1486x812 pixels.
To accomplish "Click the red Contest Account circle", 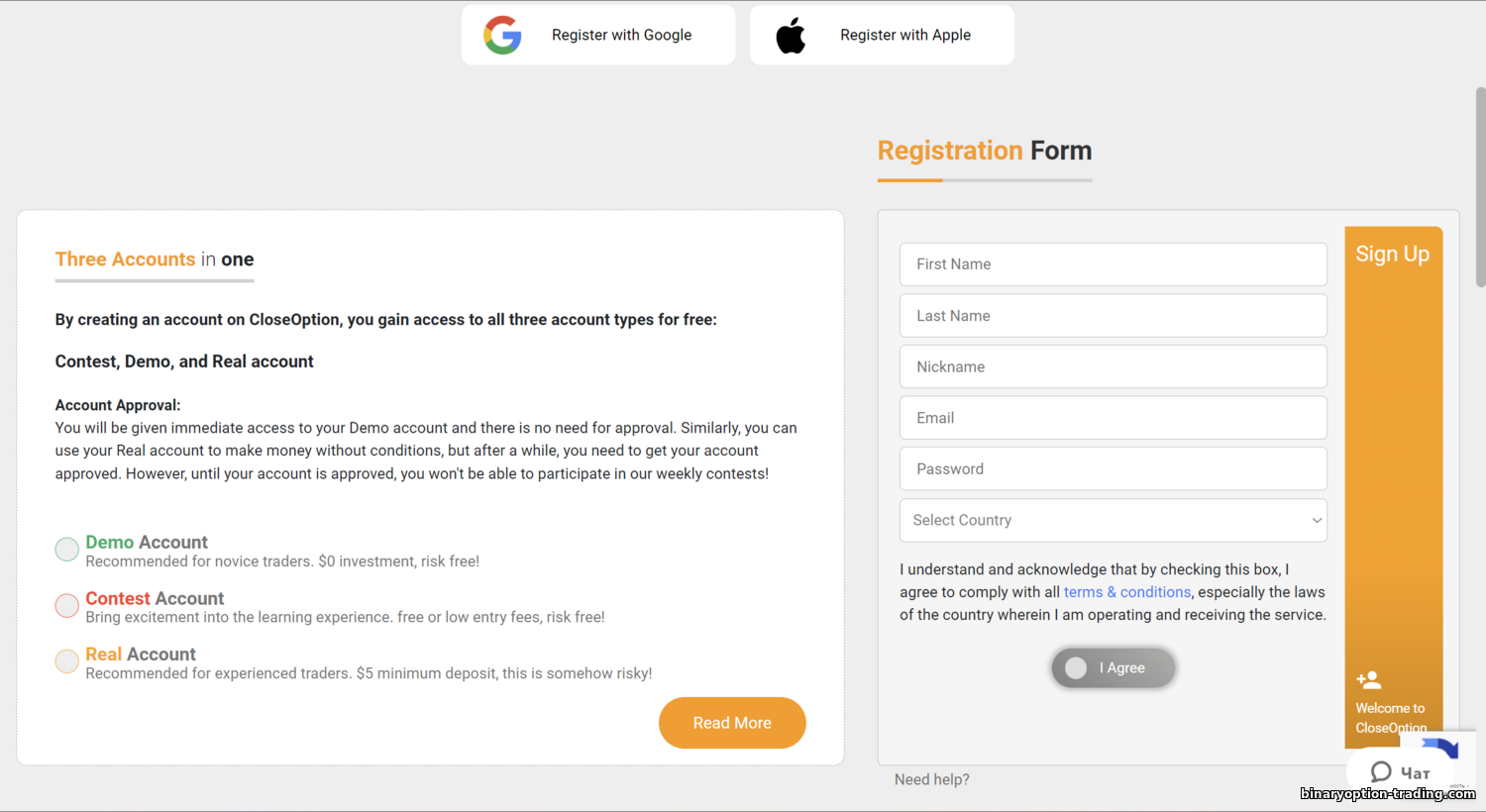I will point(67,605).
